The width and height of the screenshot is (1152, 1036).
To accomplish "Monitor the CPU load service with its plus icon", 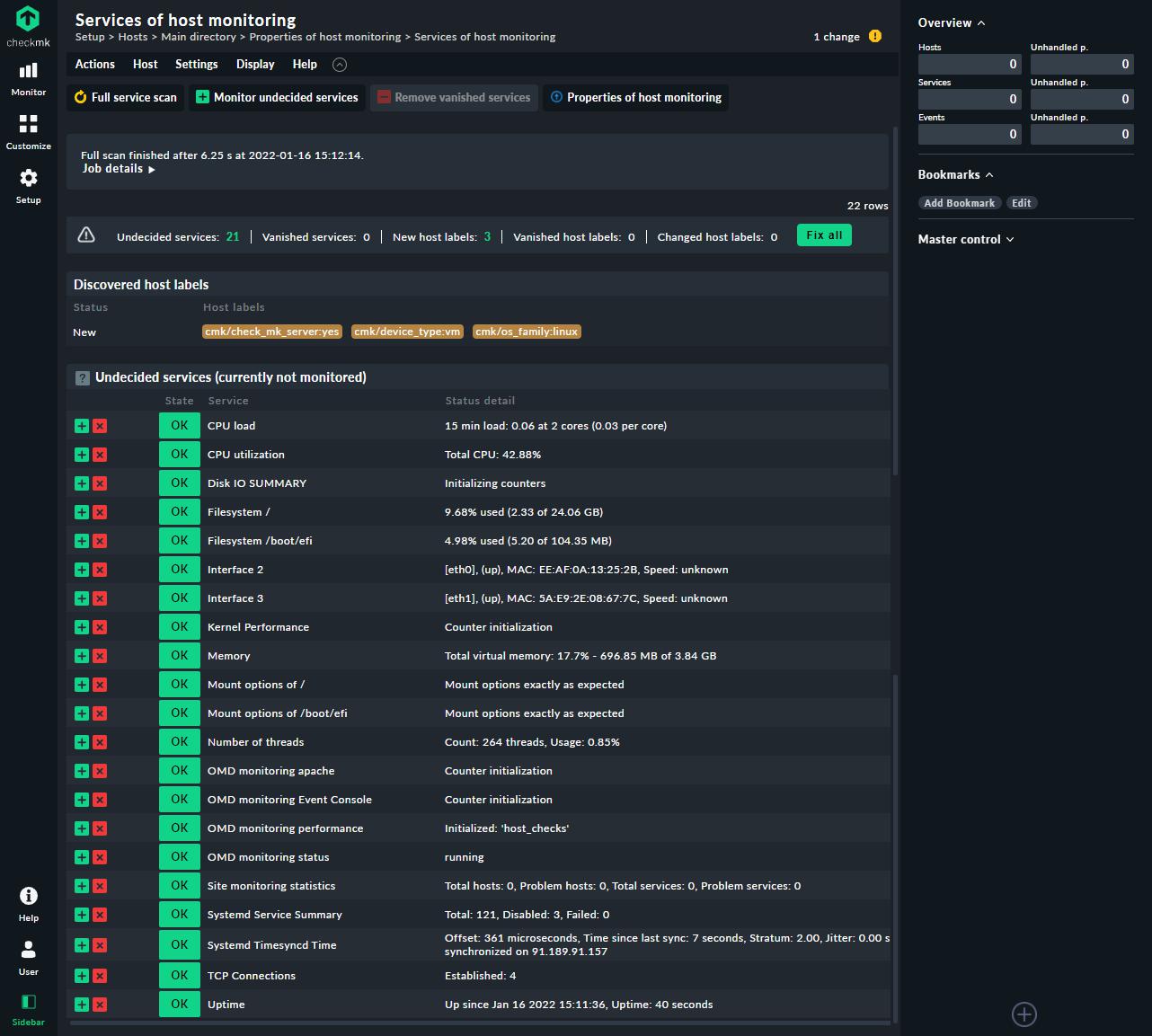I will 81,425.
